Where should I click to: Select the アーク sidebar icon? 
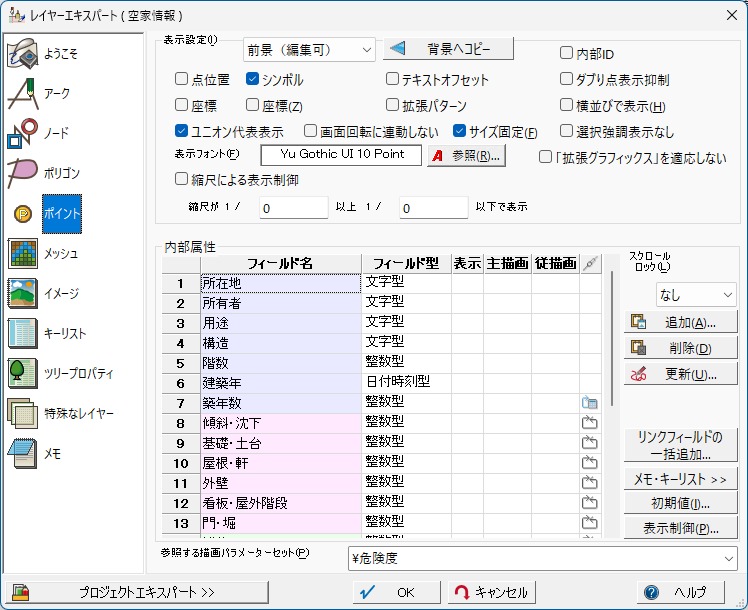pos(22,93)
